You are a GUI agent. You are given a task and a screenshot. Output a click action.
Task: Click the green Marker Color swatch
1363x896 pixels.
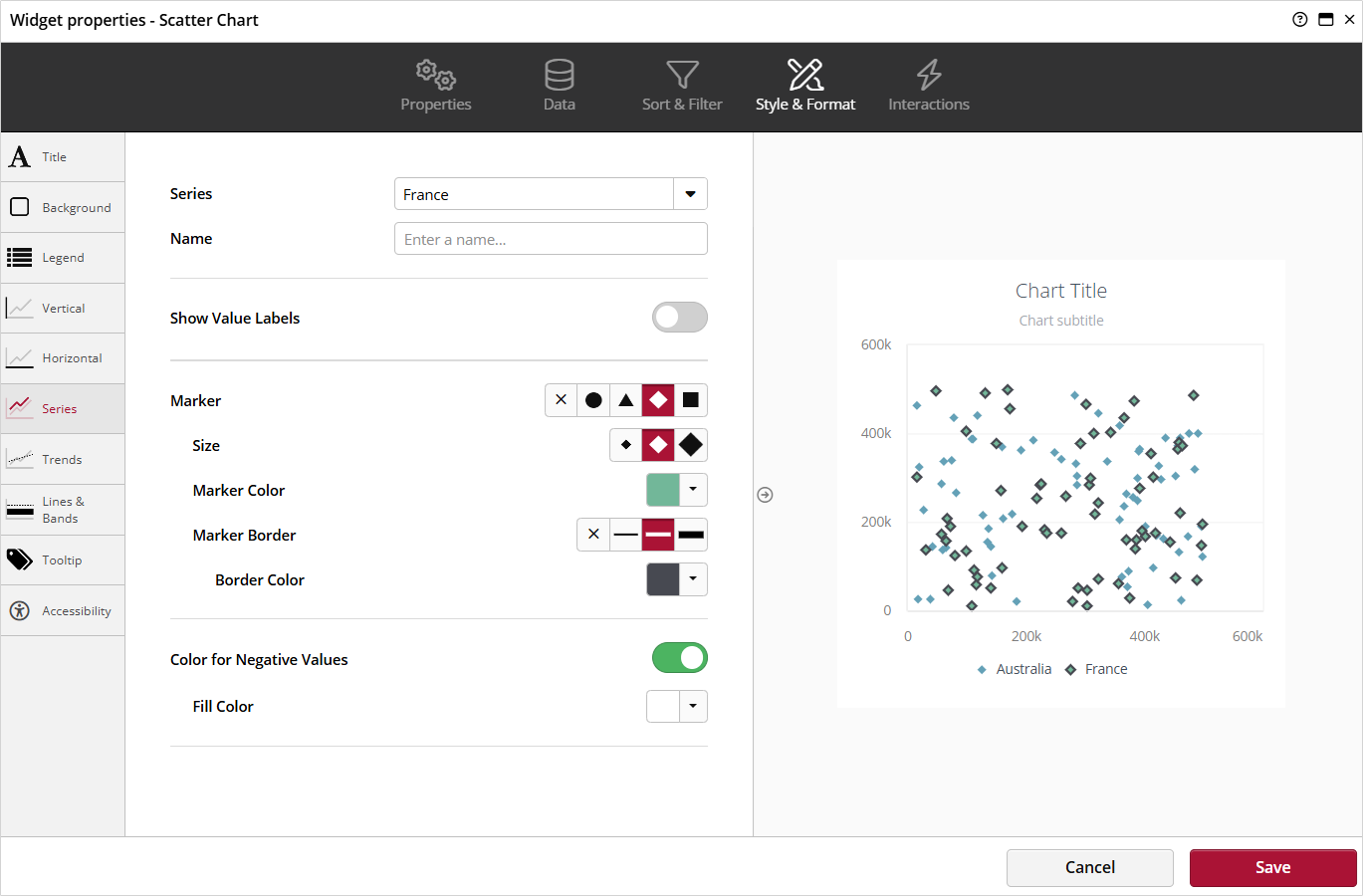[663, 490]
